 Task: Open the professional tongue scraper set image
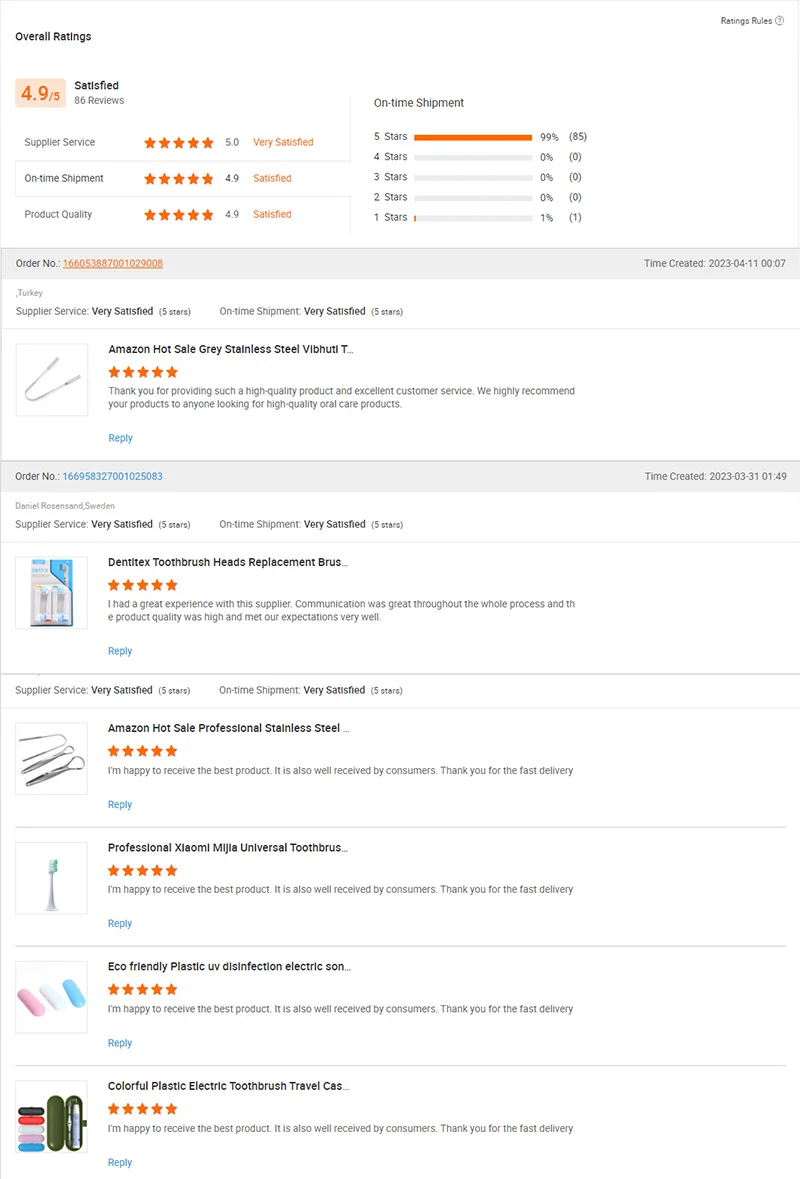(51, 758)
